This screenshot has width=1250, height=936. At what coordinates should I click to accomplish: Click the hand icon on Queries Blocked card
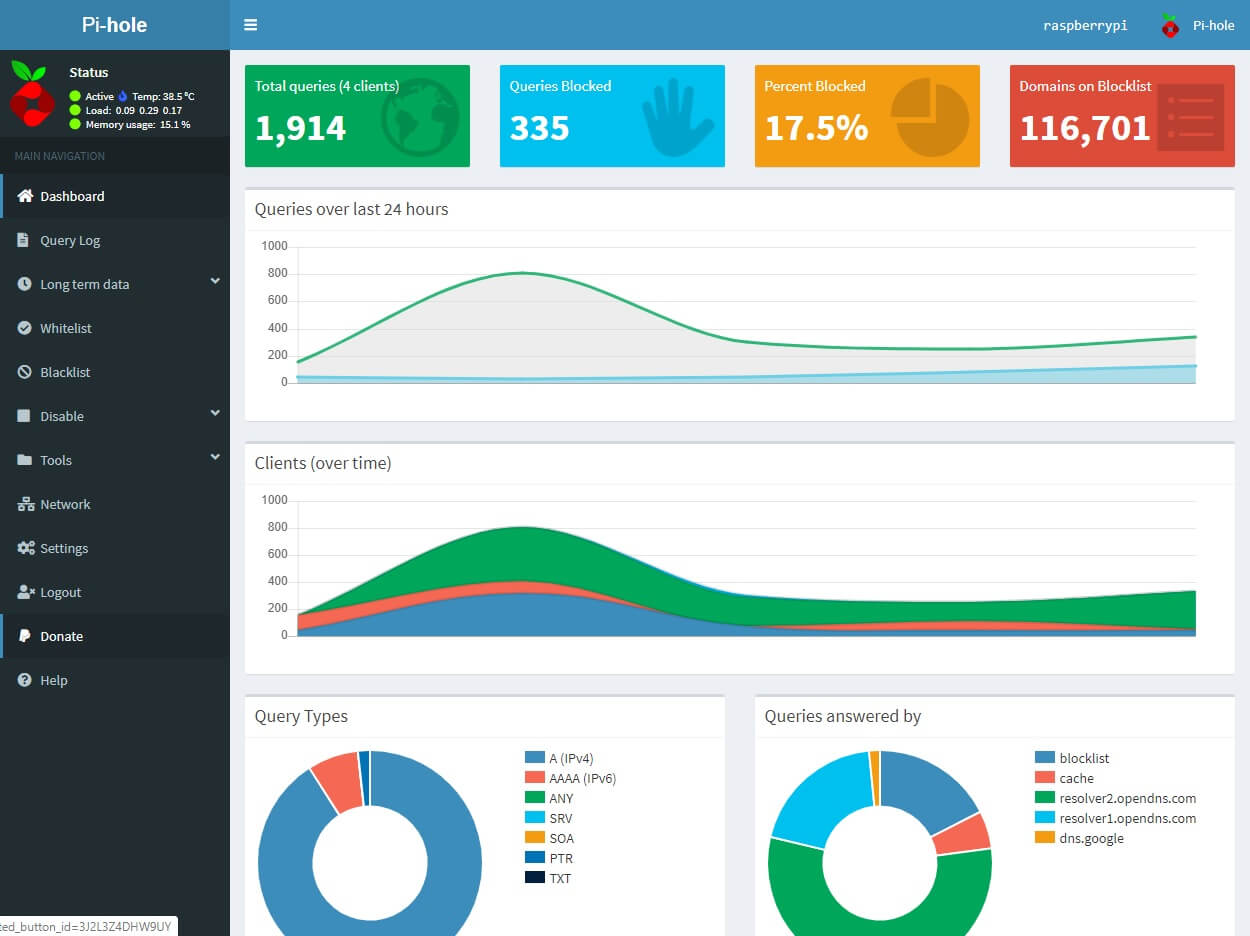tap(678, 119)
